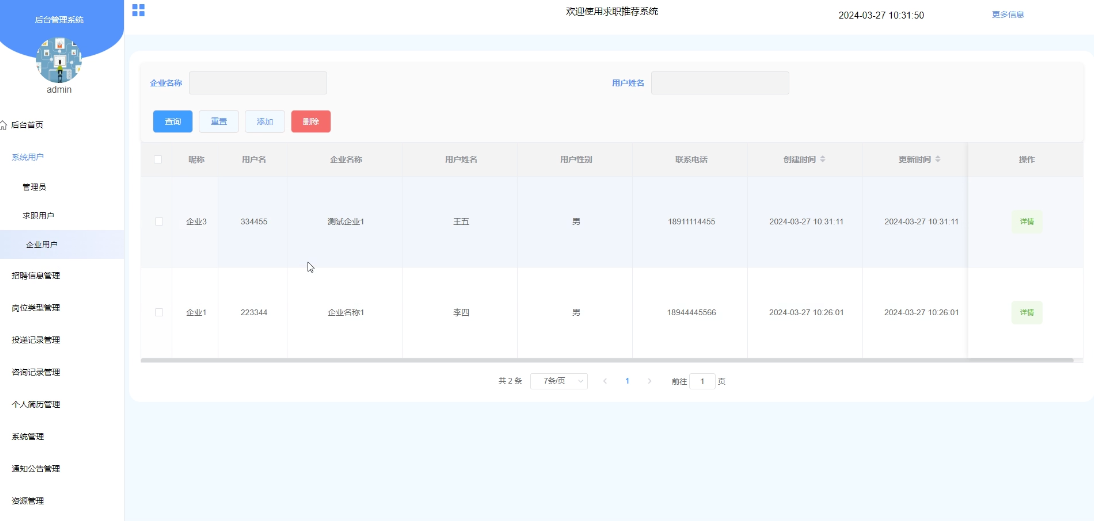
Task: Go to previous page arrow
Action: tap(605, 381)
